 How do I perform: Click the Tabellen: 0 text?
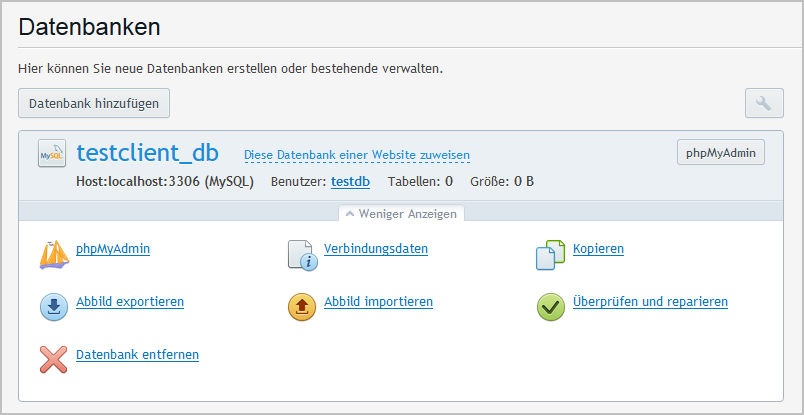point(420,182)
